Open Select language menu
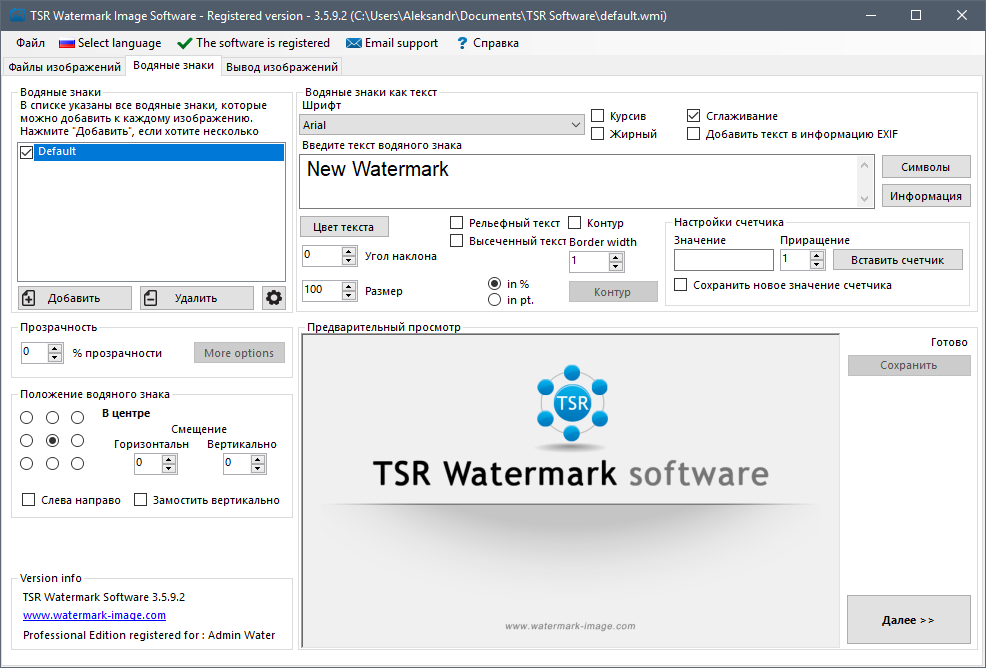The height and width of the screenshot is (668, 986). (119, 43)
